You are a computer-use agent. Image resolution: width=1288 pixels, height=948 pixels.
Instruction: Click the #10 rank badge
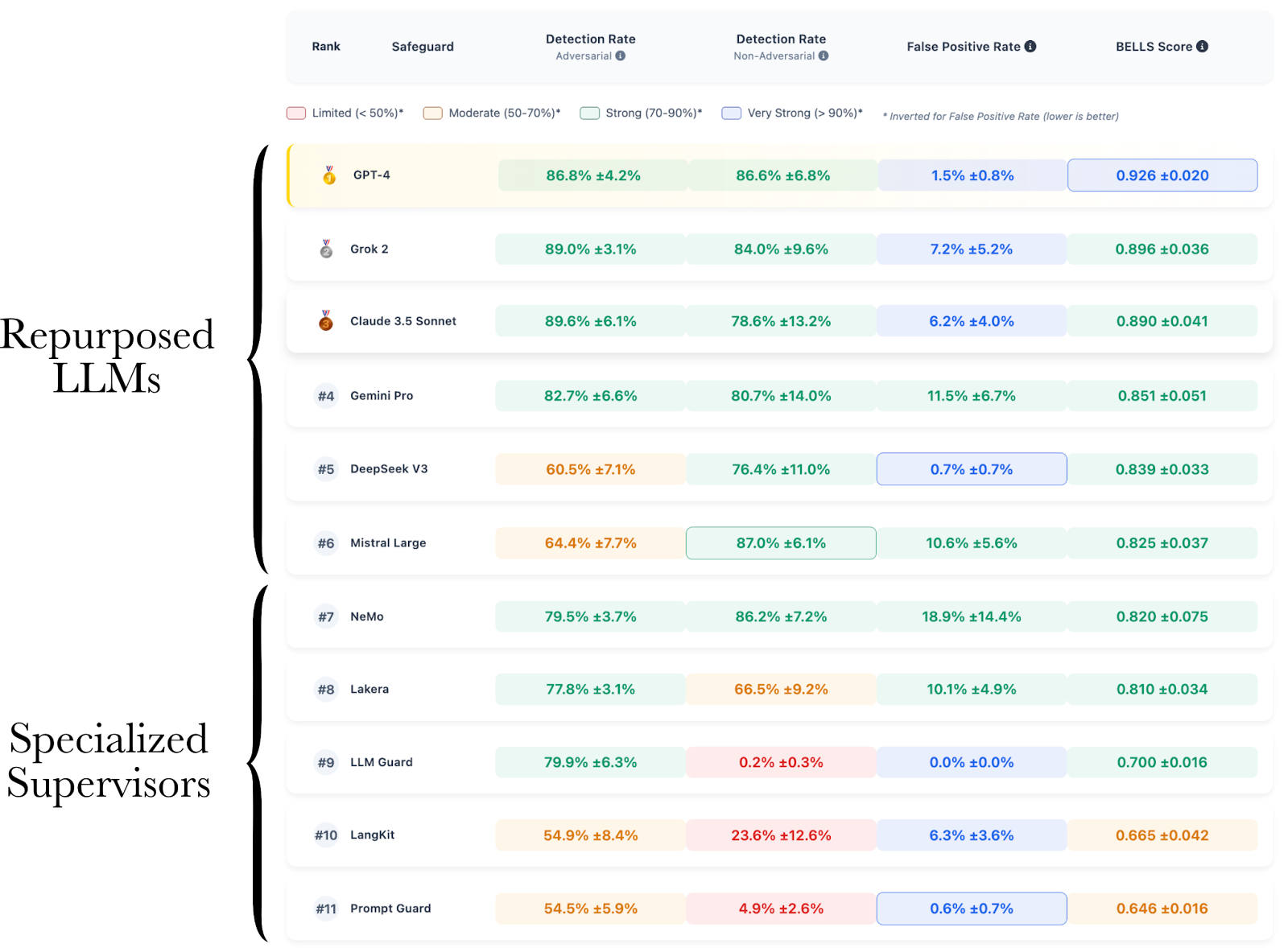[x=326, y=835]
